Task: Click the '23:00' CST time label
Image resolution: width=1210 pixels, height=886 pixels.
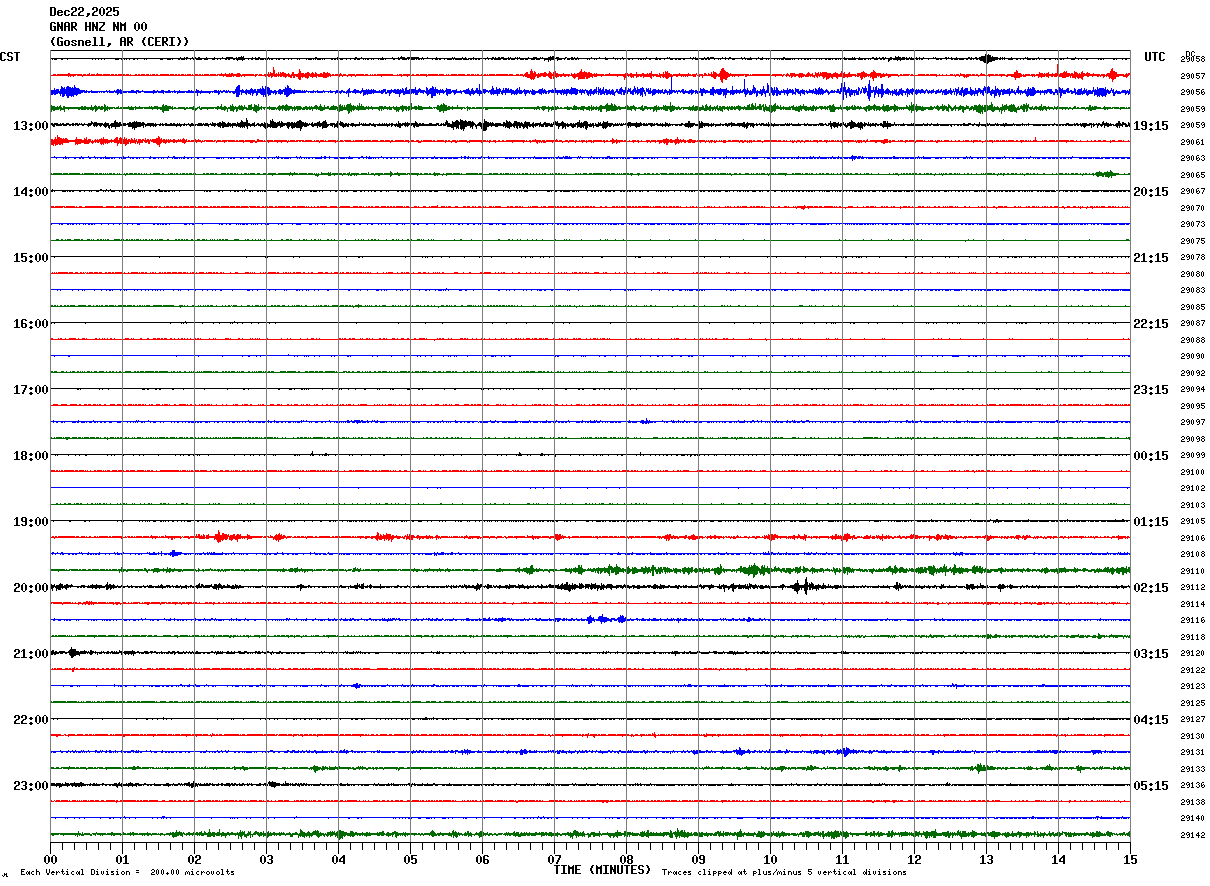Action: (30, 786)
